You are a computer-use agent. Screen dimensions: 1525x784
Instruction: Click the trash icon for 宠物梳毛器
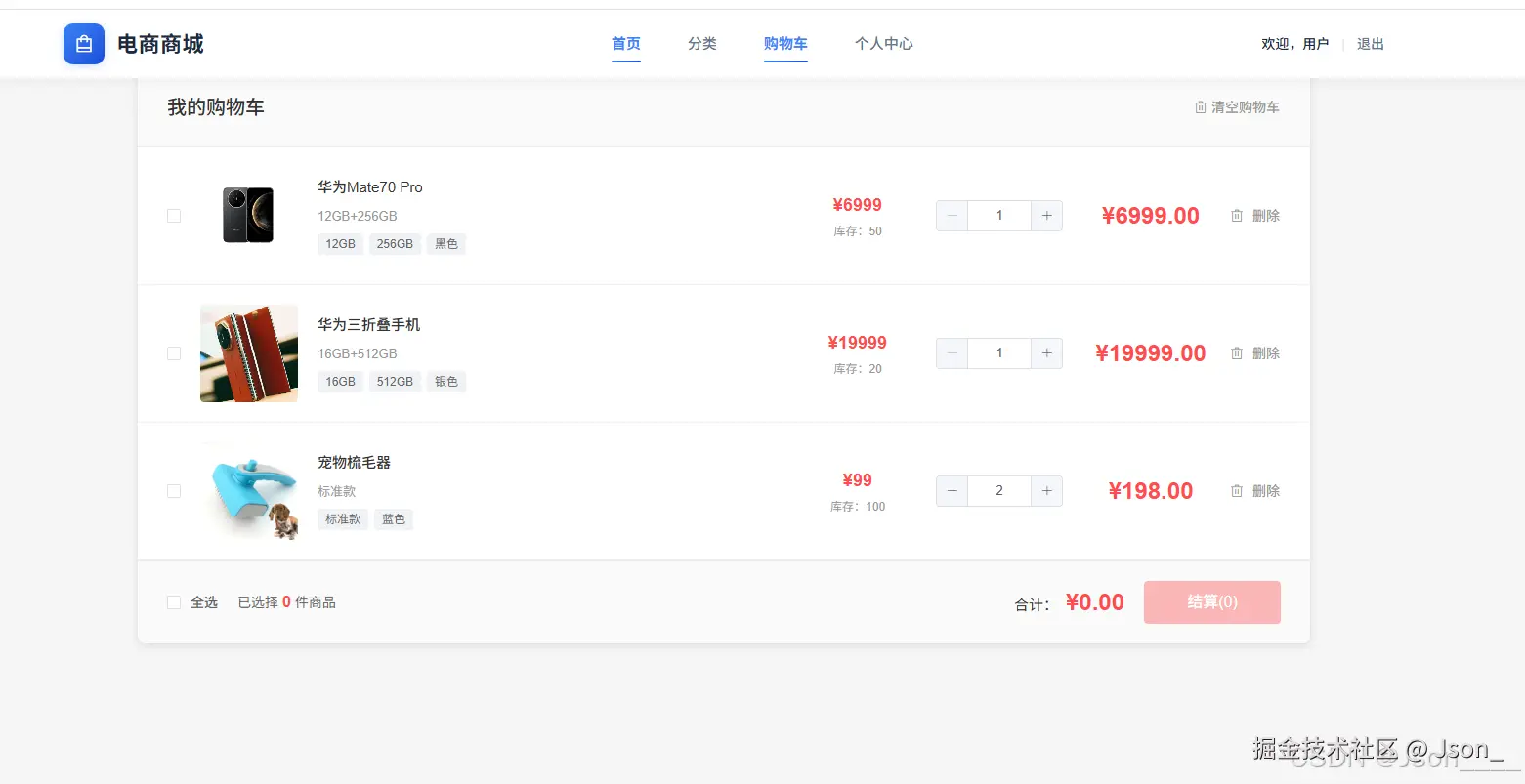[1237, 491]
